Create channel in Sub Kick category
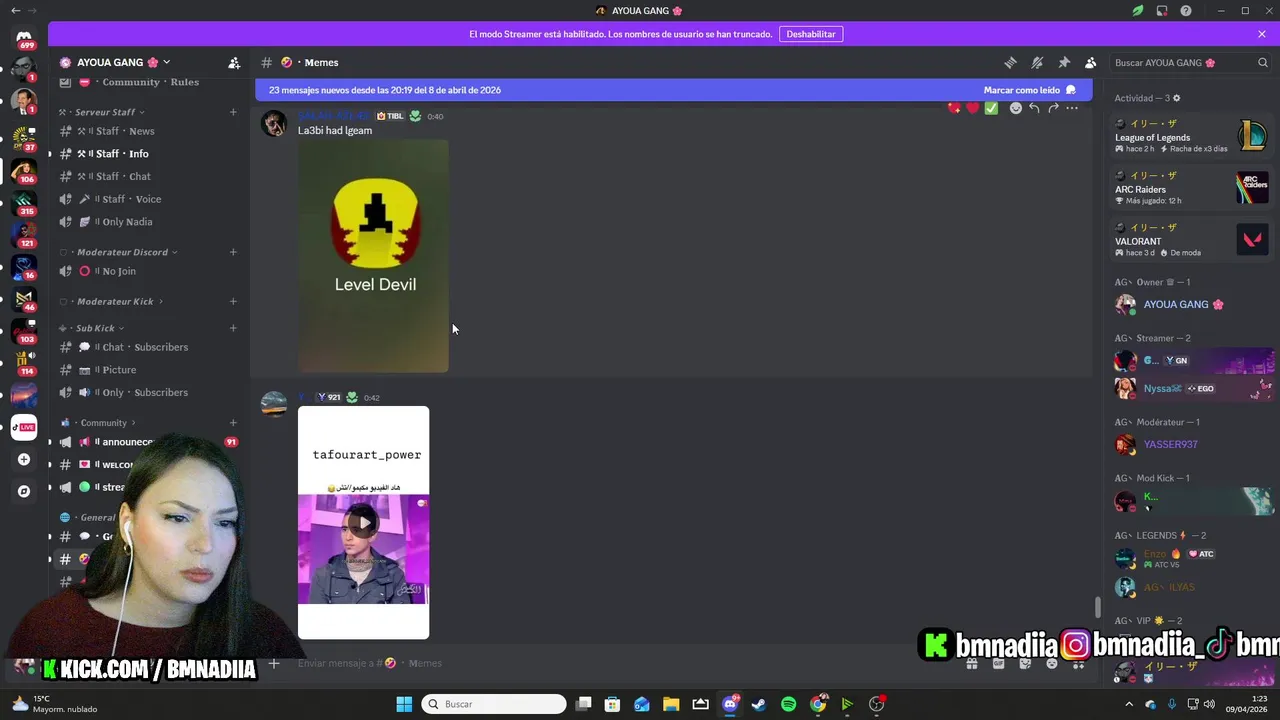The image size is (1280, 720). pos(233,328)
